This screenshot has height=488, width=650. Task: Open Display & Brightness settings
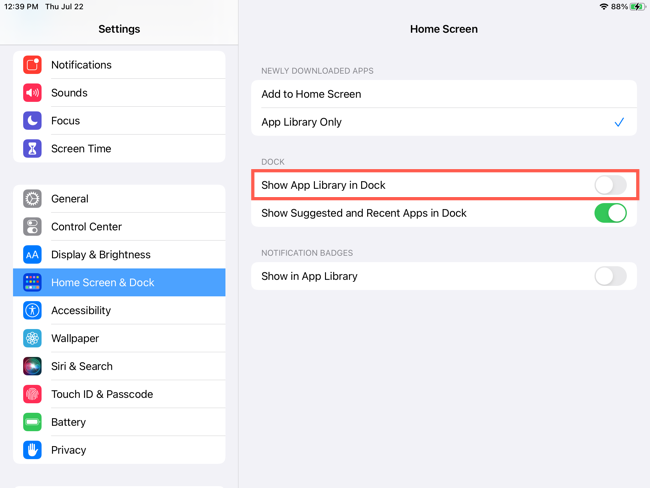tap(119, 255)
